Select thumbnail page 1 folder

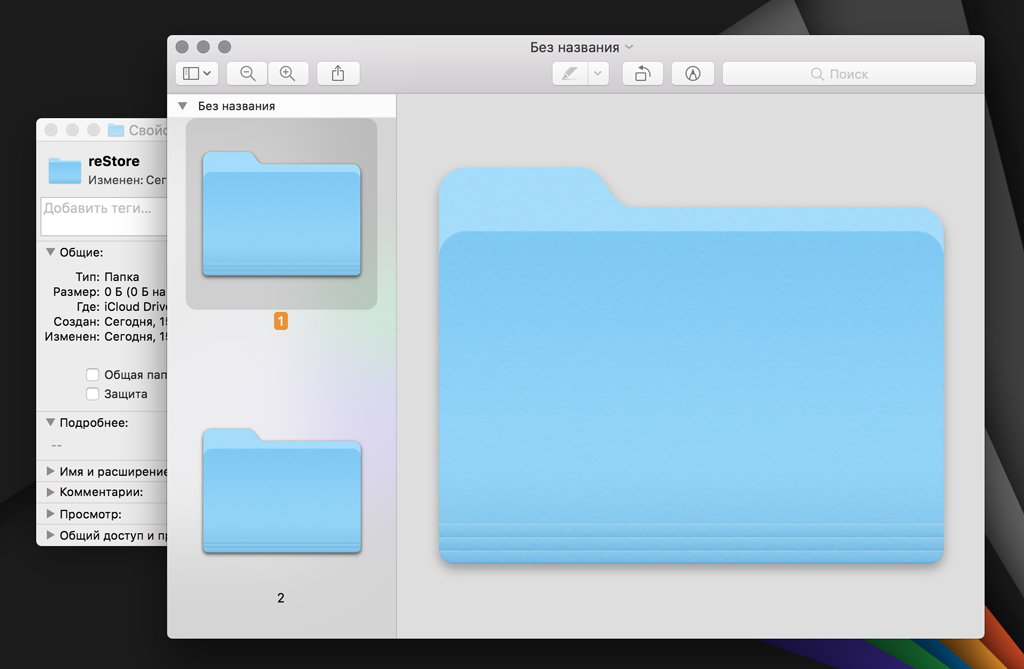[281, 214]
